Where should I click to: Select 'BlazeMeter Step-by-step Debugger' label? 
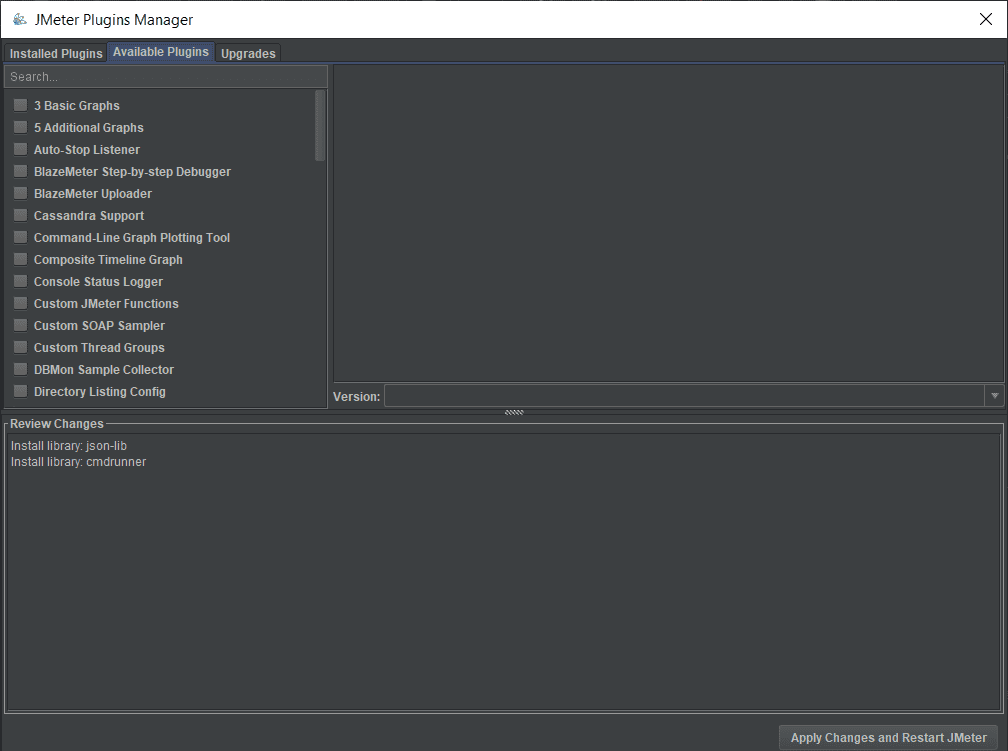pos(132,172)
